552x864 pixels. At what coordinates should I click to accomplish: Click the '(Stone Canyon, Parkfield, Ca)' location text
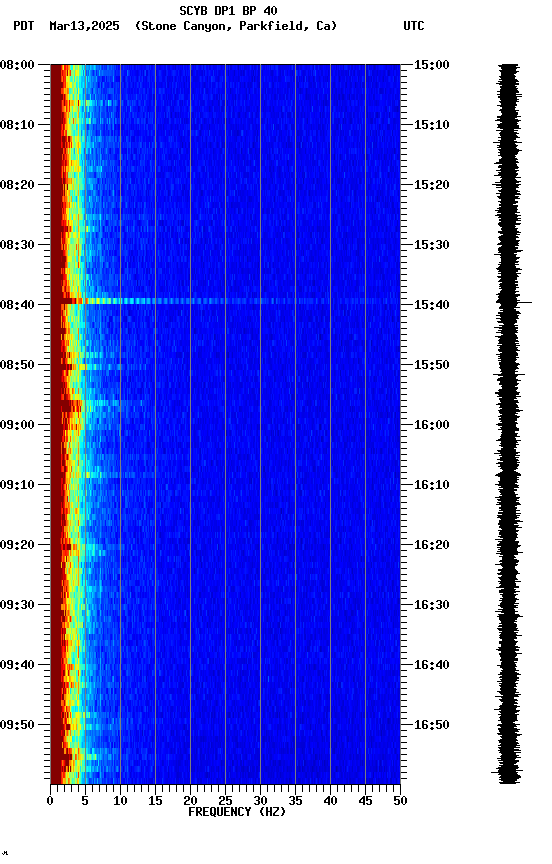236,26
